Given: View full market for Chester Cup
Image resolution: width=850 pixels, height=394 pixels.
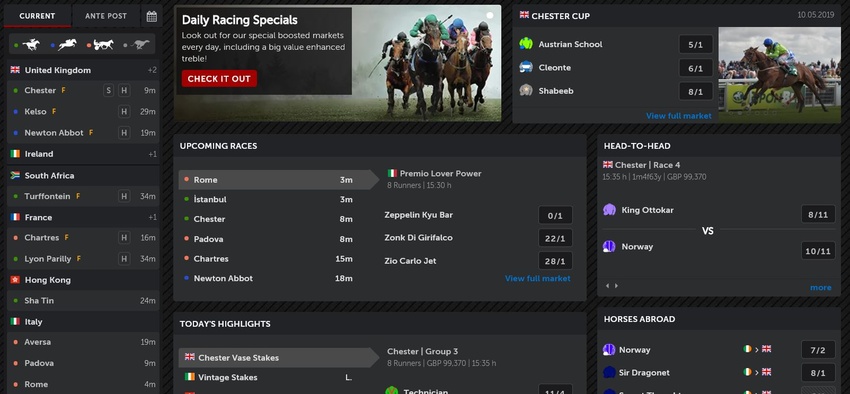Looking at the screenshot, I should click(x=679, y=115).
